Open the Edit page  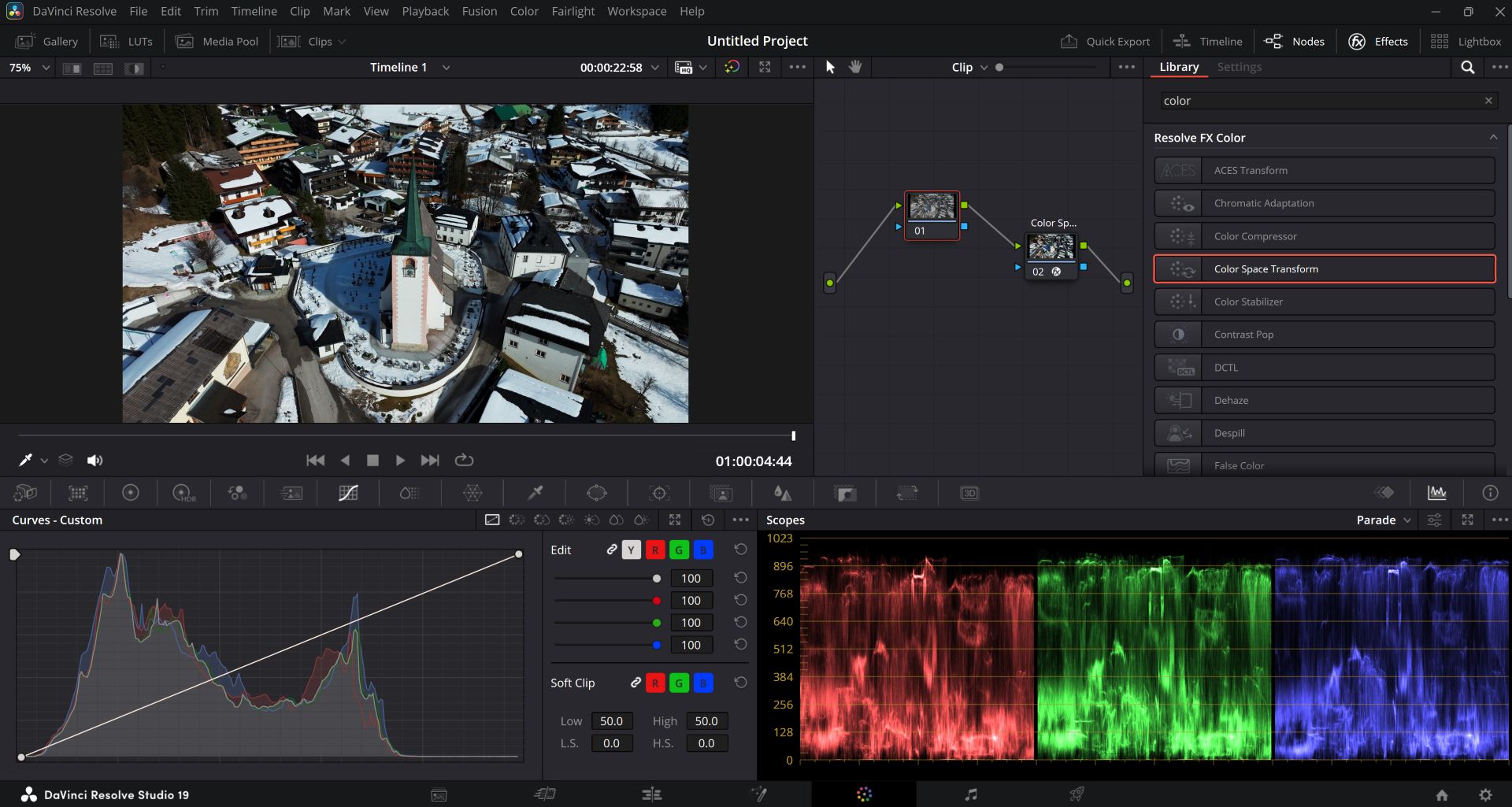pos(651,794)
